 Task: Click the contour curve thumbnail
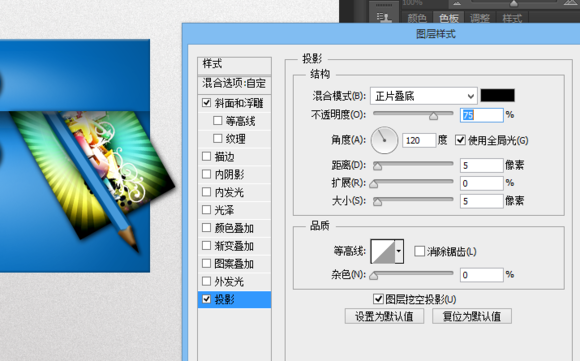click(383, 251)
